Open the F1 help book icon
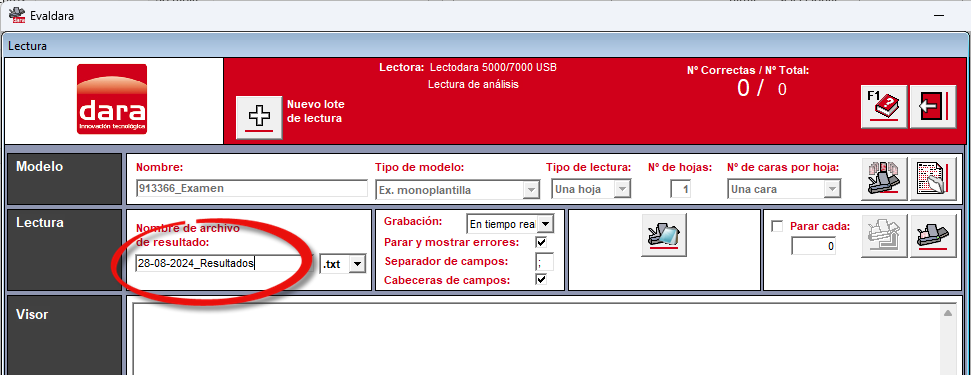 pos(884,107)
